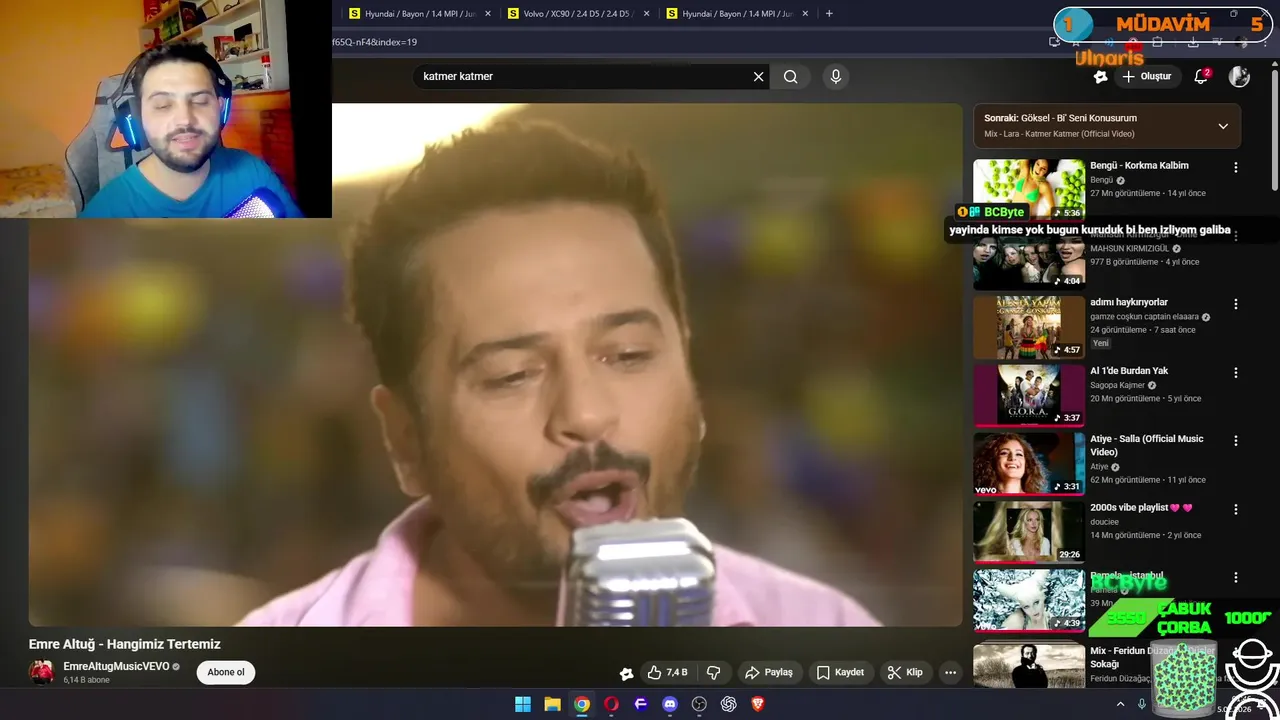This screenshot has height=720, width=1280.
Task: Create a clip with the Klip button
Action: click(x=905, y=672)
